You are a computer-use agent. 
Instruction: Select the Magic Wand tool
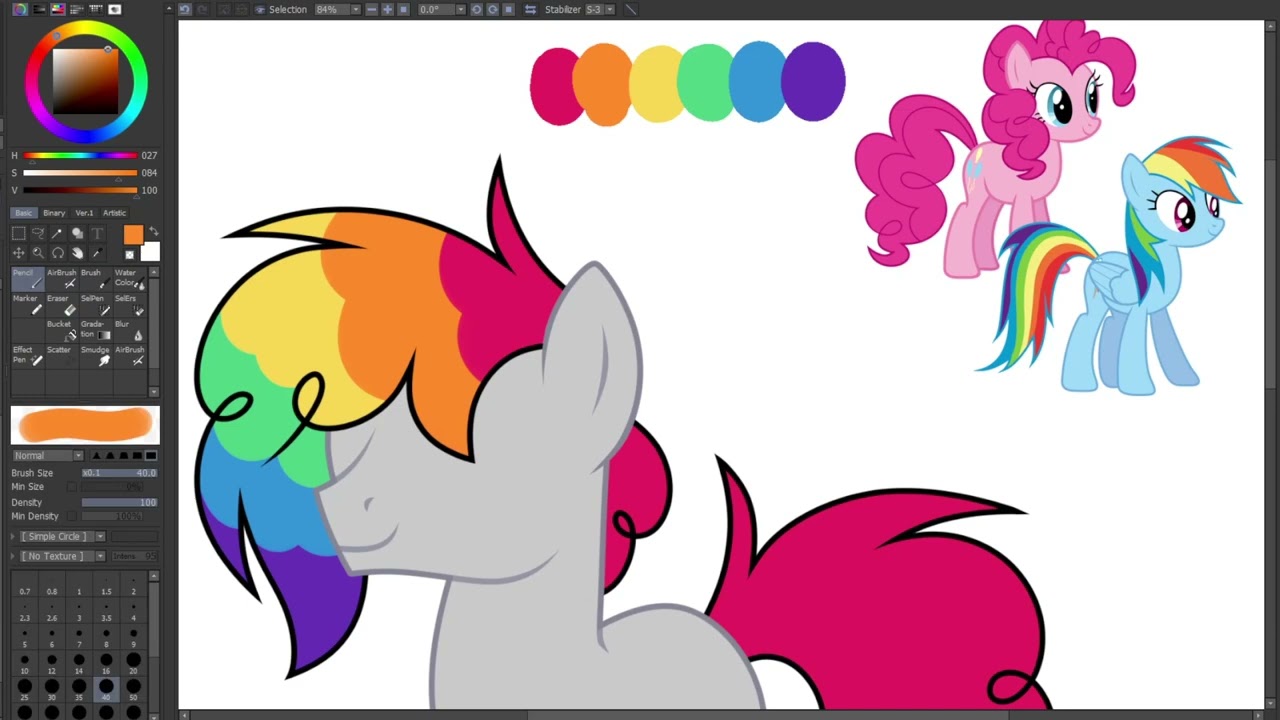[57, 233]
